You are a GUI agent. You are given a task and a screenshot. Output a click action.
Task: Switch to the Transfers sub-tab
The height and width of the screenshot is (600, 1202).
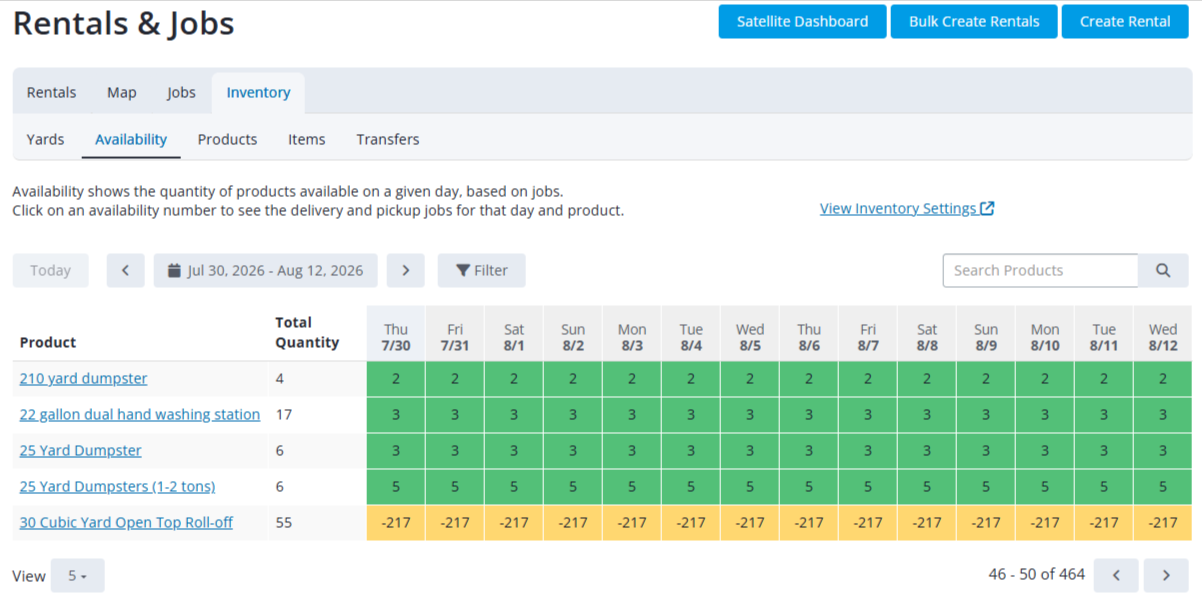[388, 139]
